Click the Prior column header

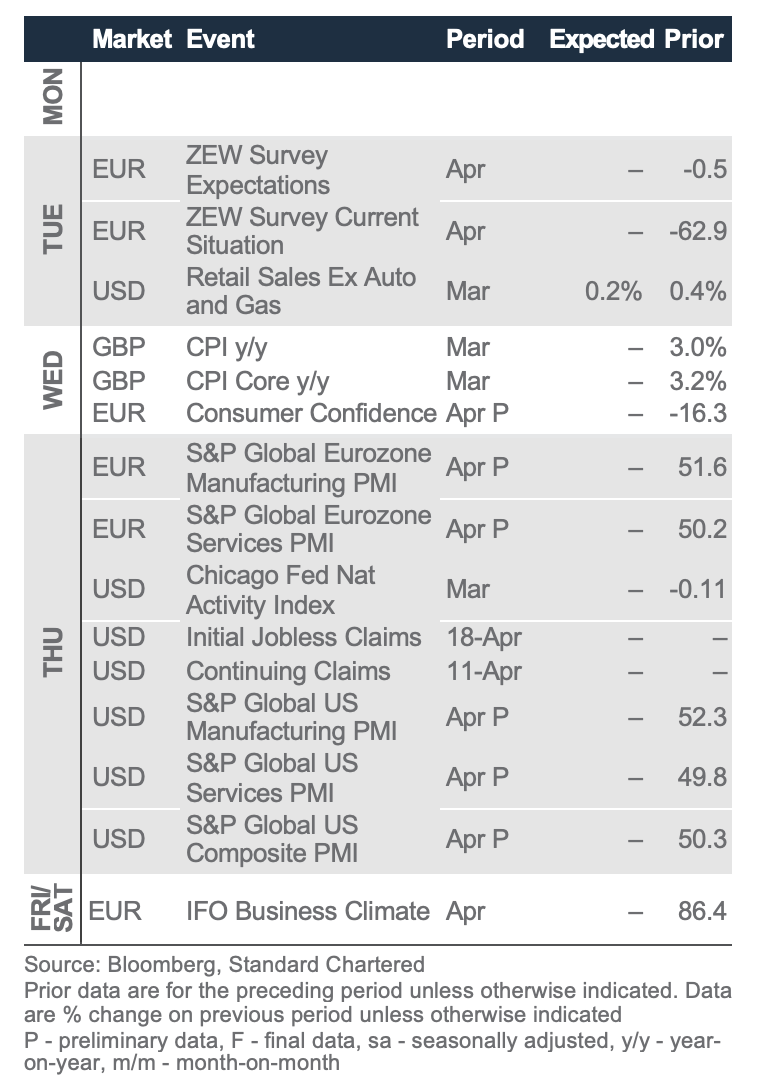(x=694, y=39)
